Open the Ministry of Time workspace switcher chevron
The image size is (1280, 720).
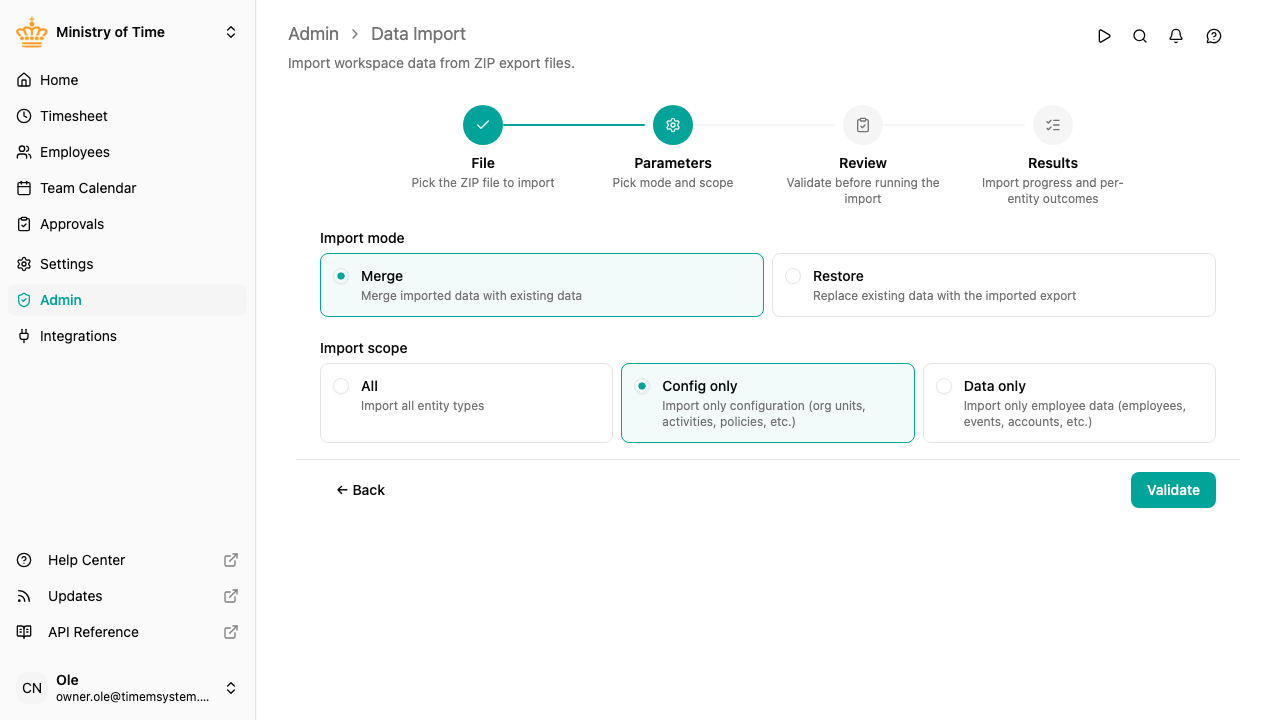pyautogui.click(x=231, y=32)
